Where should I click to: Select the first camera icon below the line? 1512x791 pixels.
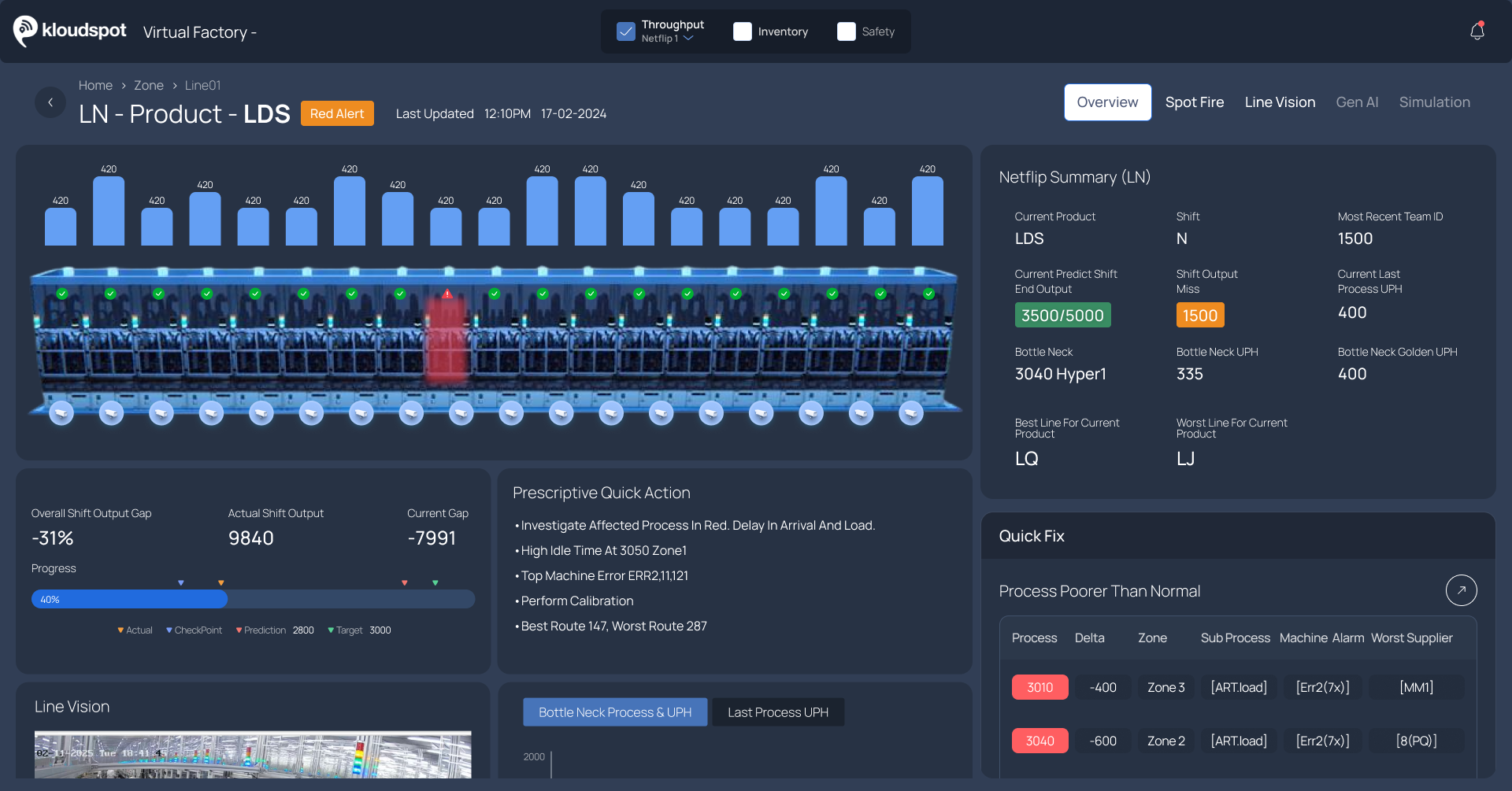(x=61, y=412)
